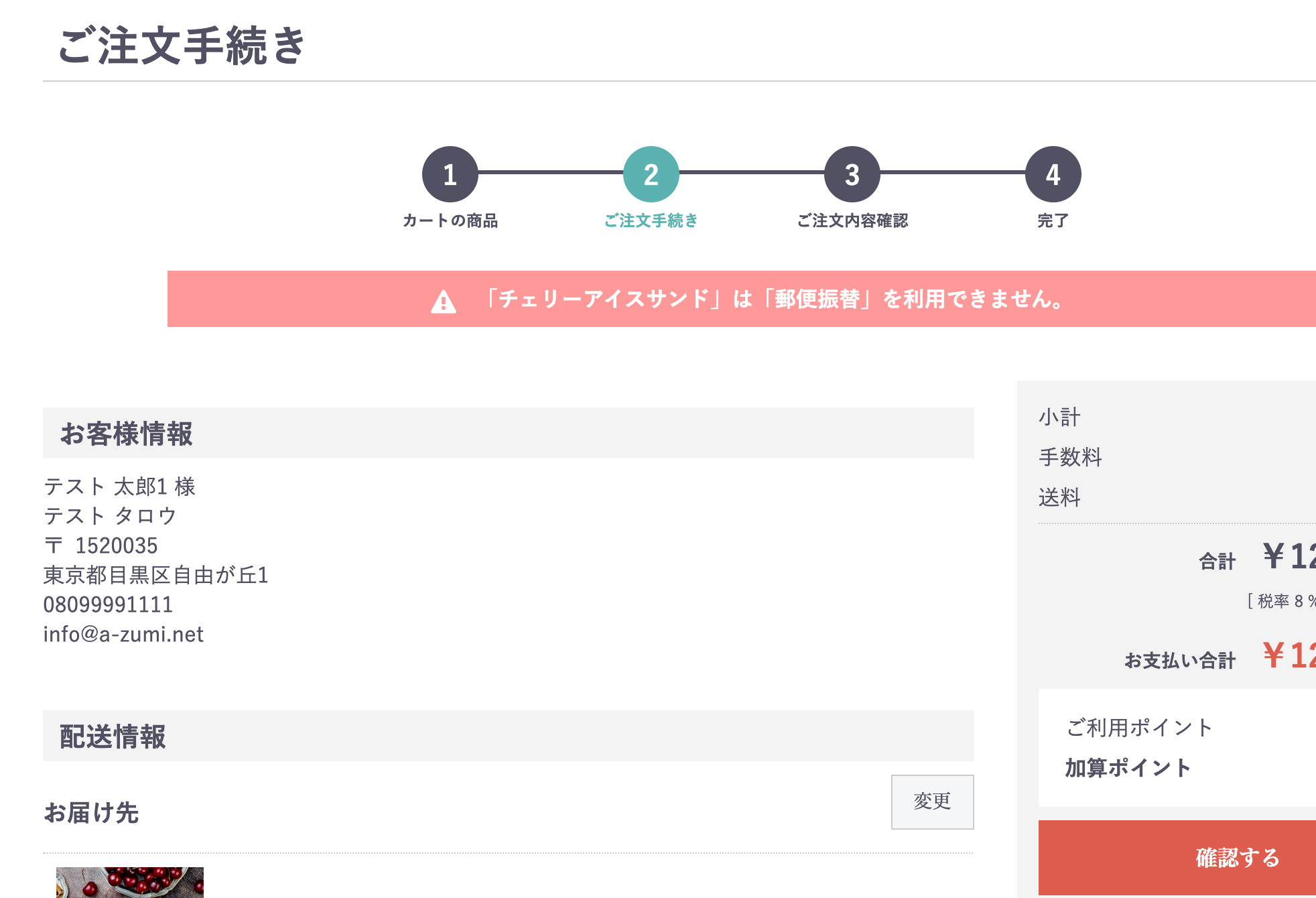
Task: Click the 変更 button for delivery address
Action: (x=932, y=801)
